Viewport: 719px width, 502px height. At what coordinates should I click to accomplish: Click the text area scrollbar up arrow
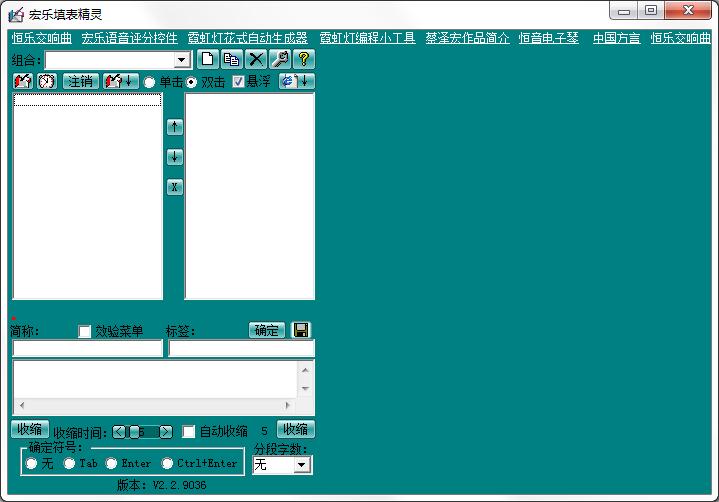point(305,370)
